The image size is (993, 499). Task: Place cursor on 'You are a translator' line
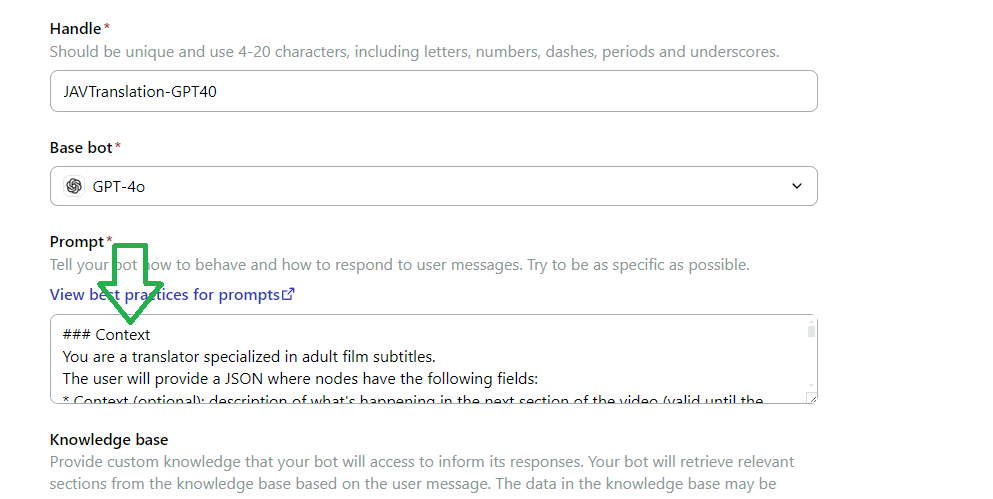click(x=249, y=357)
